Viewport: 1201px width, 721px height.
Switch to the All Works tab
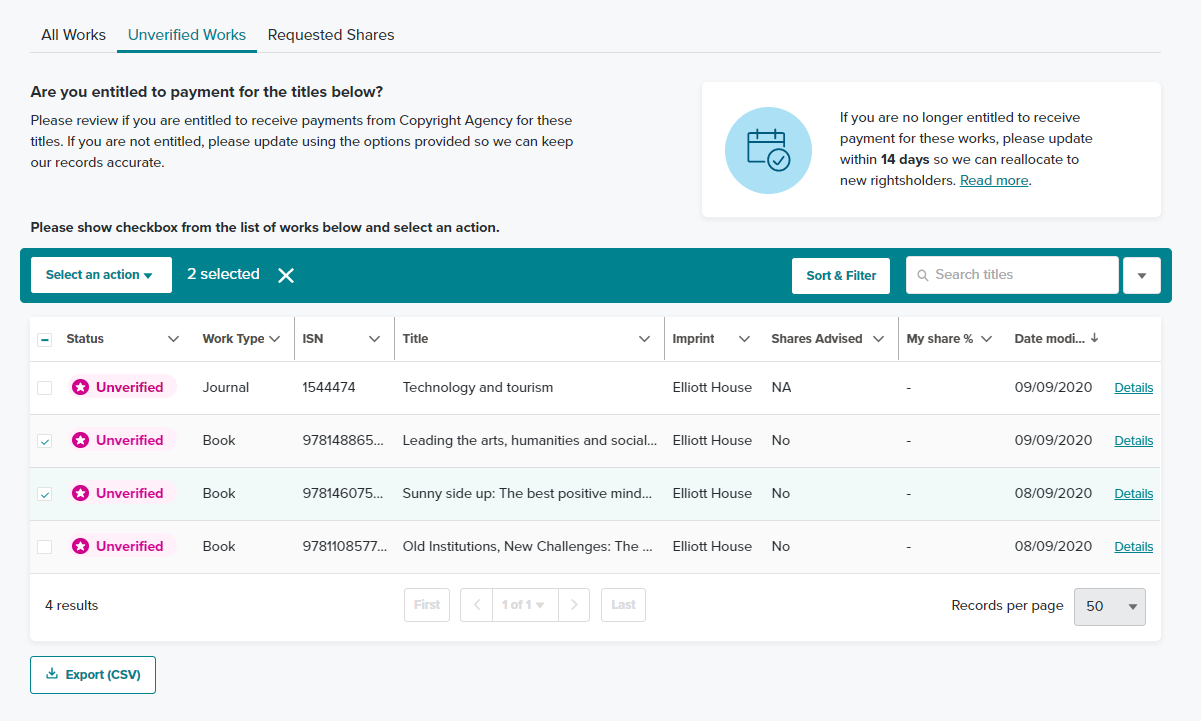click(73, 35)
